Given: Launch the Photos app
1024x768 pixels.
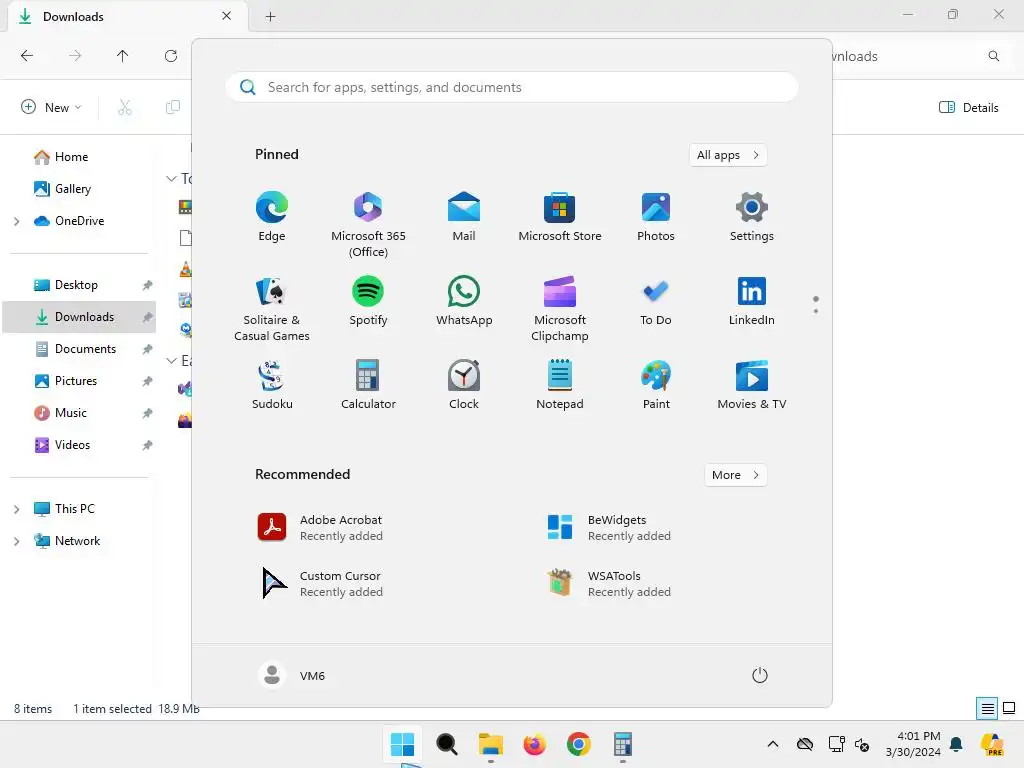Looking at the screenshot, I should 656,217.
